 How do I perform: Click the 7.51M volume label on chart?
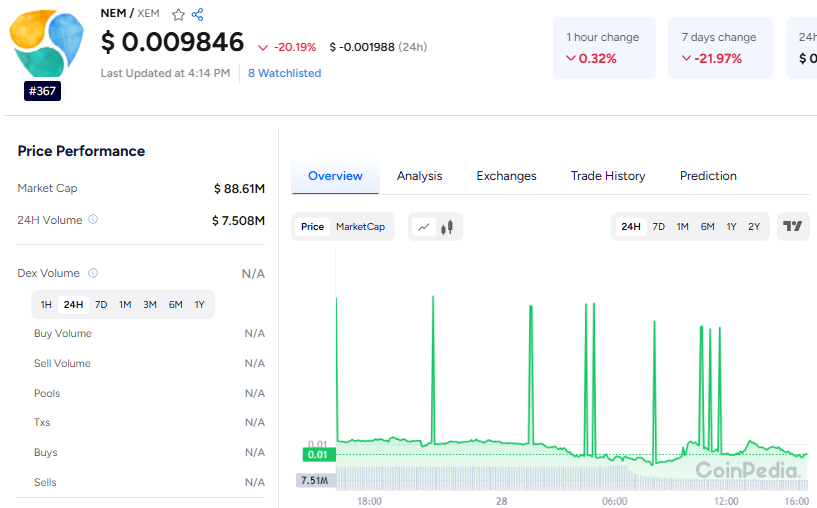pyautogui.click(x=315, y=480)
